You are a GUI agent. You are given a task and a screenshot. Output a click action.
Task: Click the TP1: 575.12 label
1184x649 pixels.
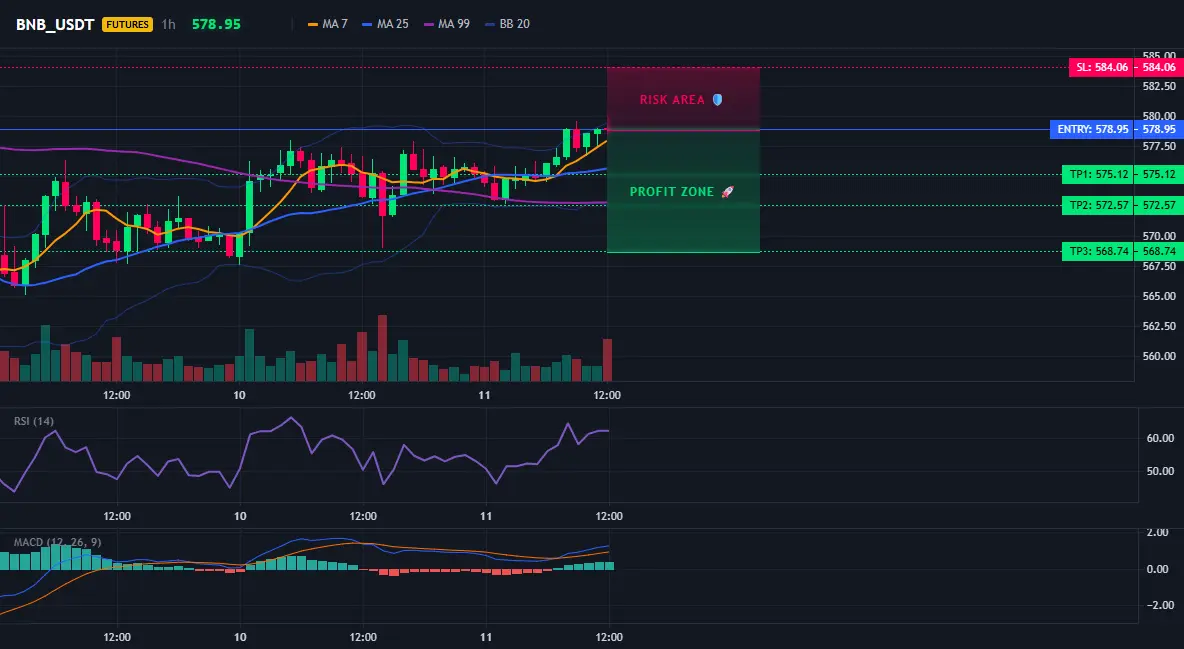1098,175
